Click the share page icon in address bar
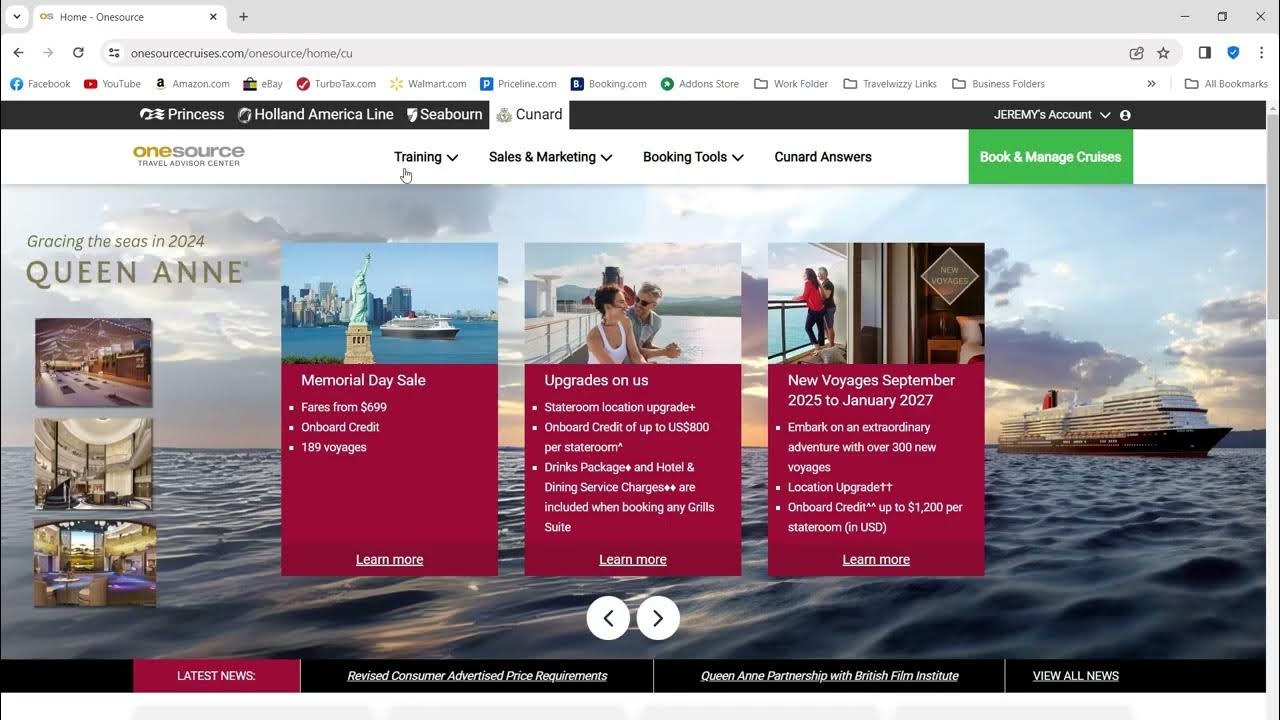 pos(1136,53)
